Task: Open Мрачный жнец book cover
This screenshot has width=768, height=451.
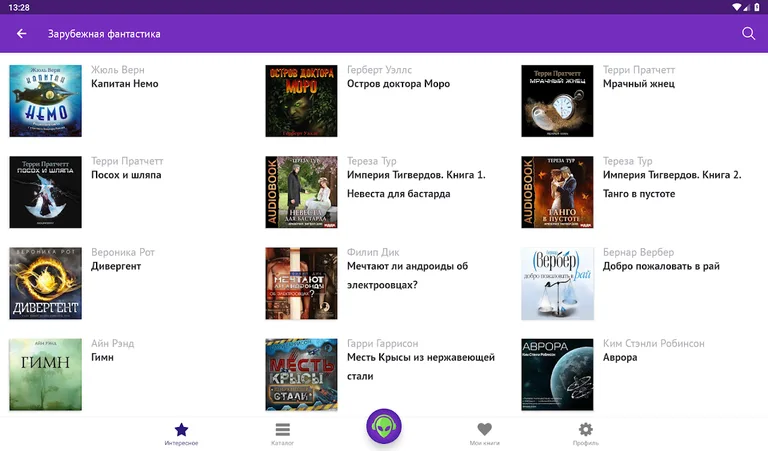Action: coord(557,101)
